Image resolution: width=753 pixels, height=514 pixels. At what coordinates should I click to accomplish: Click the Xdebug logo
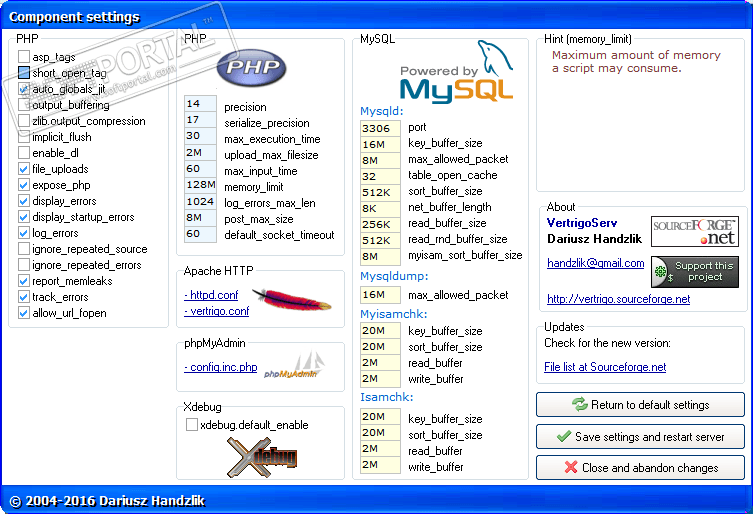[262, 457]
